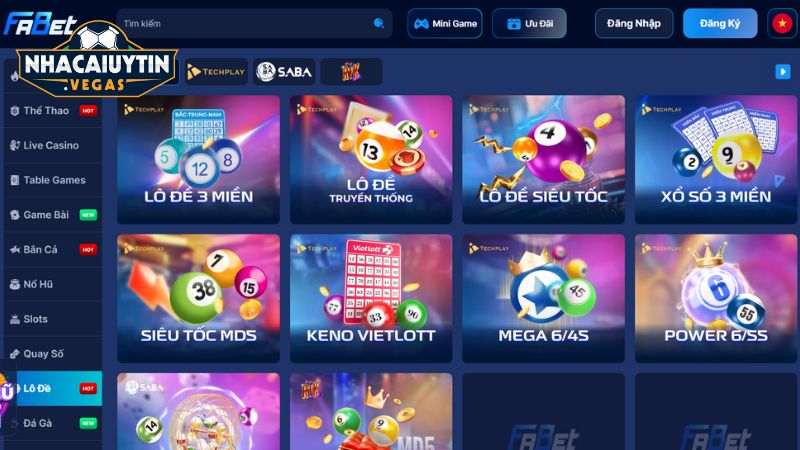Click the FaBet logo
This screenshot has width=800, height=450.
coord(40,24)
